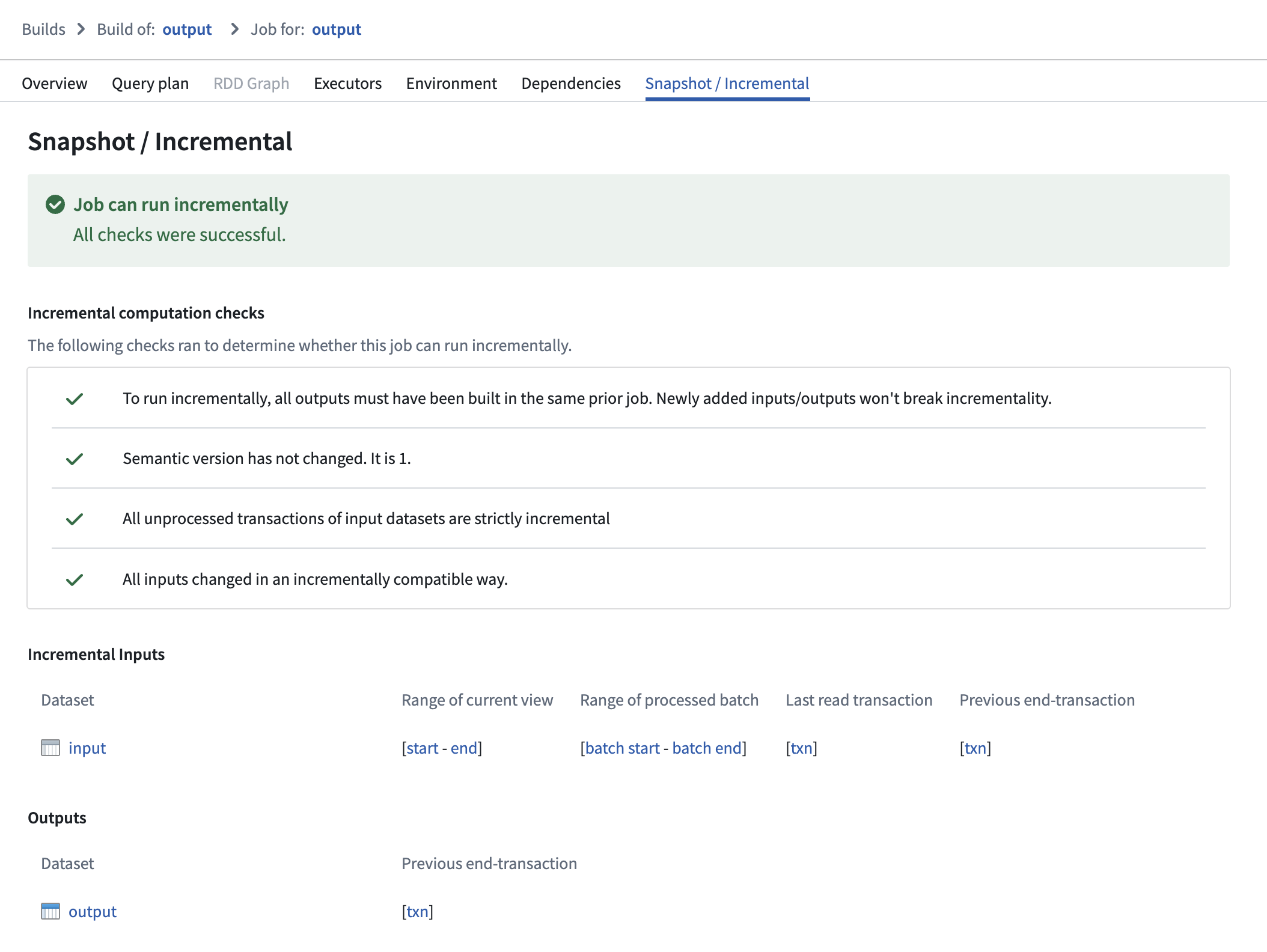1267x952 pixels.
Task: Open output link in Build of breadcrumb
Action: tap(187, 29)
